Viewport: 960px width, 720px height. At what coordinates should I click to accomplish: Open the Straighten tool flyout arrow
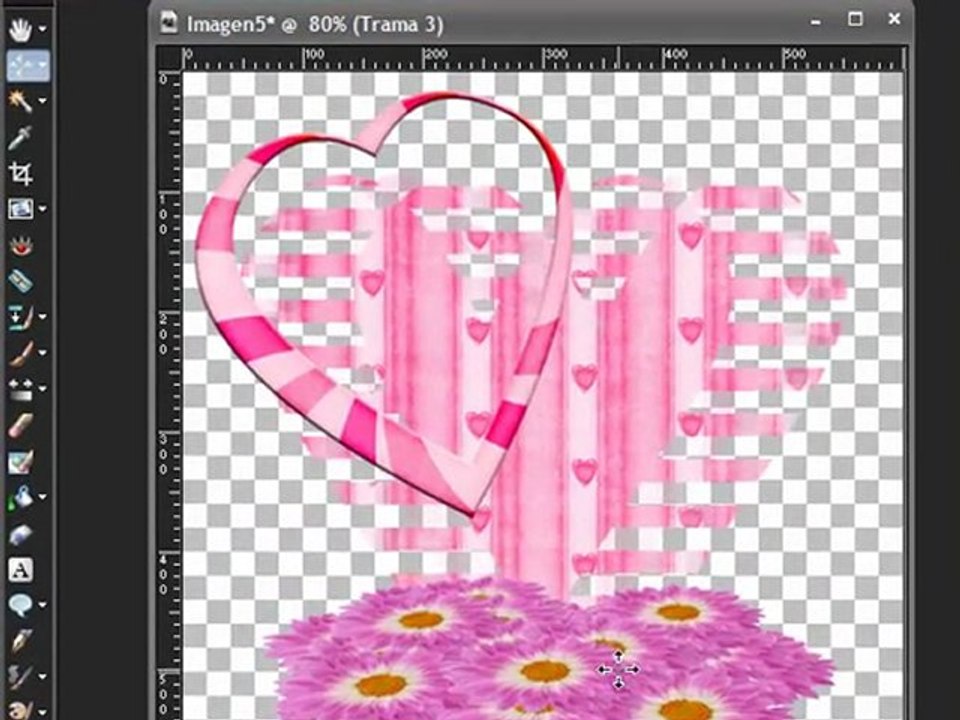tap(42, 209)
